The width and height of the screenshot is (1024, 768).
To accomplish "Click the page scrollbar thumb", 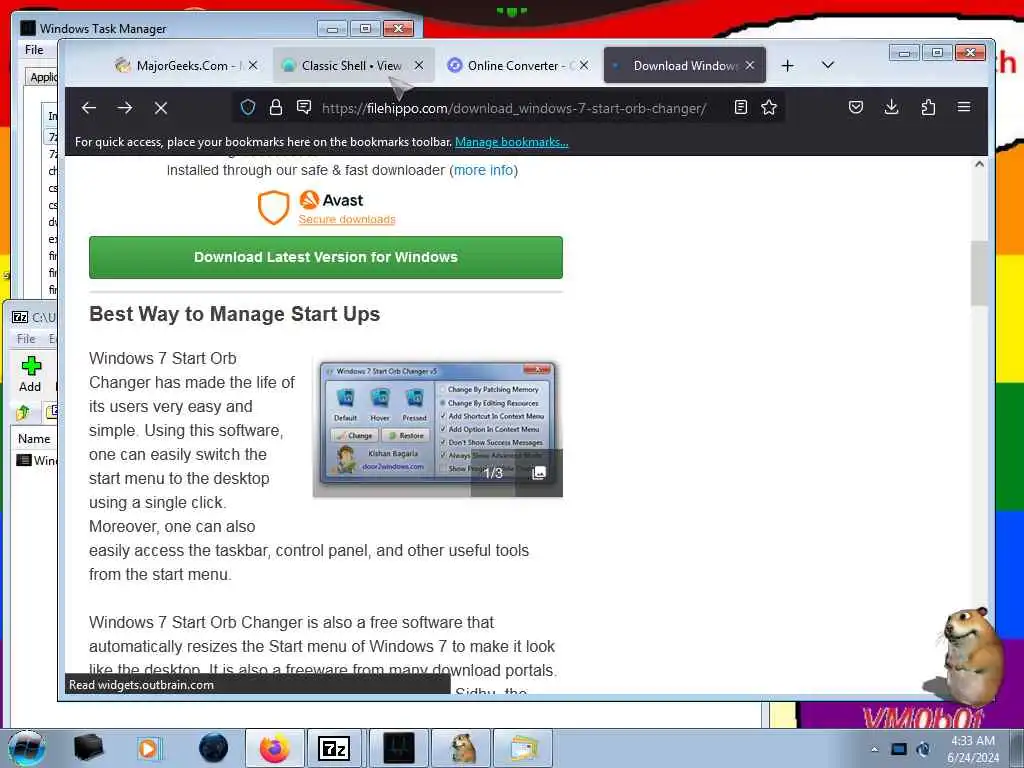I will pyautogui.click(x=979, y=273).
